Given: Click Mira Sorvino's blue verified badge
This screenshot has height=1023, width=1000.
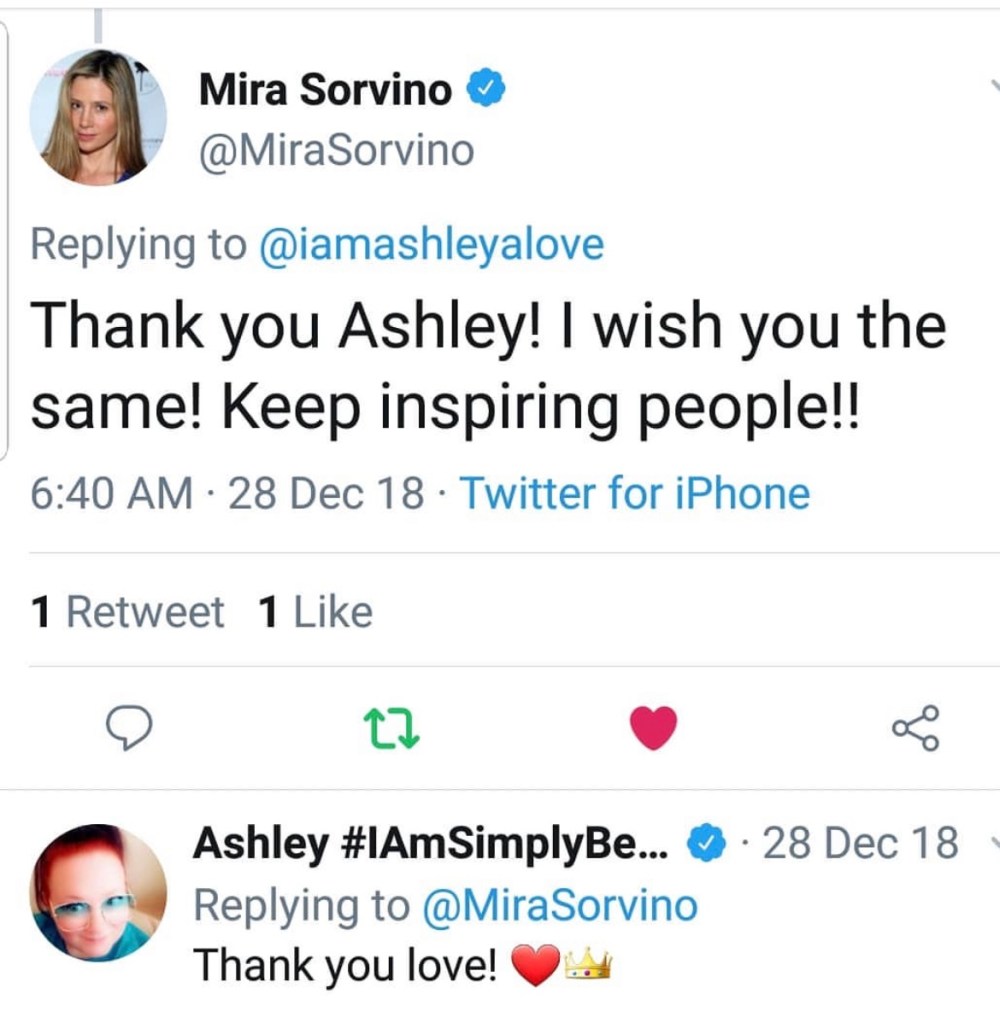Looking at the screenshot, I should coord(486,90).
